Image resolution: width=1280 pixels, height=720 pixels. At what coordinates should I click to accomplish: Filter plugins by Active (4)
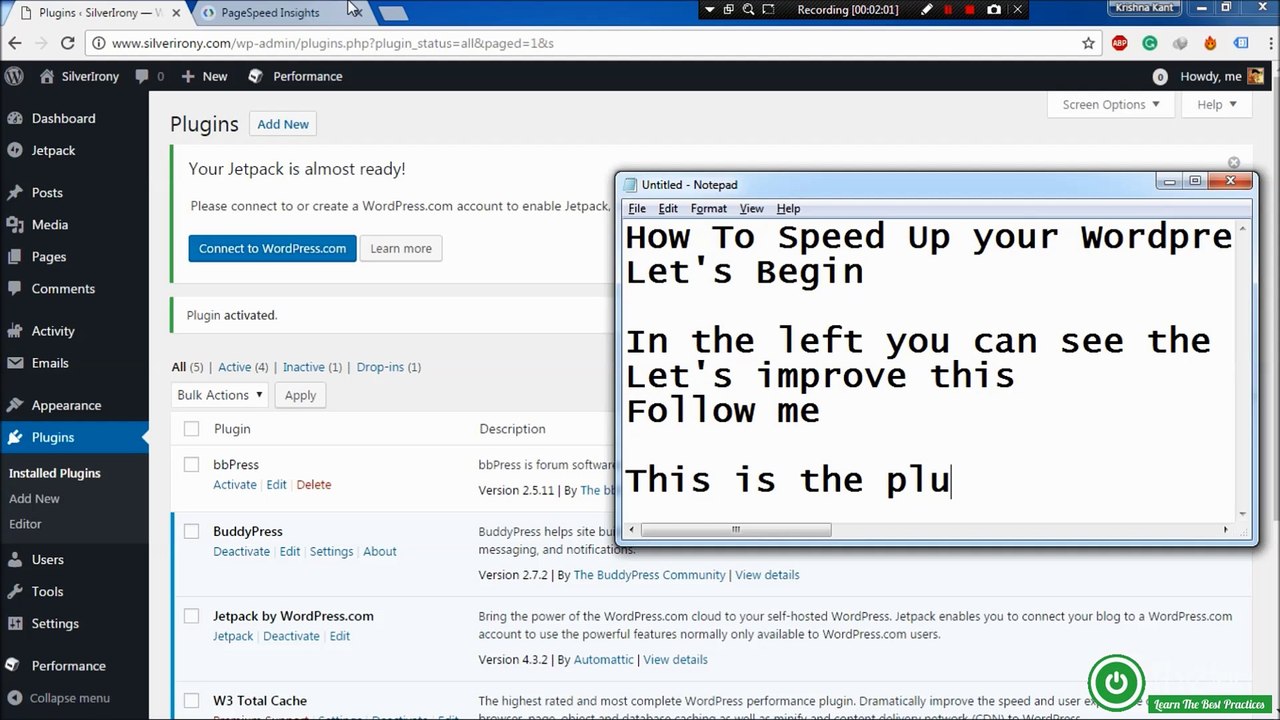243,367
